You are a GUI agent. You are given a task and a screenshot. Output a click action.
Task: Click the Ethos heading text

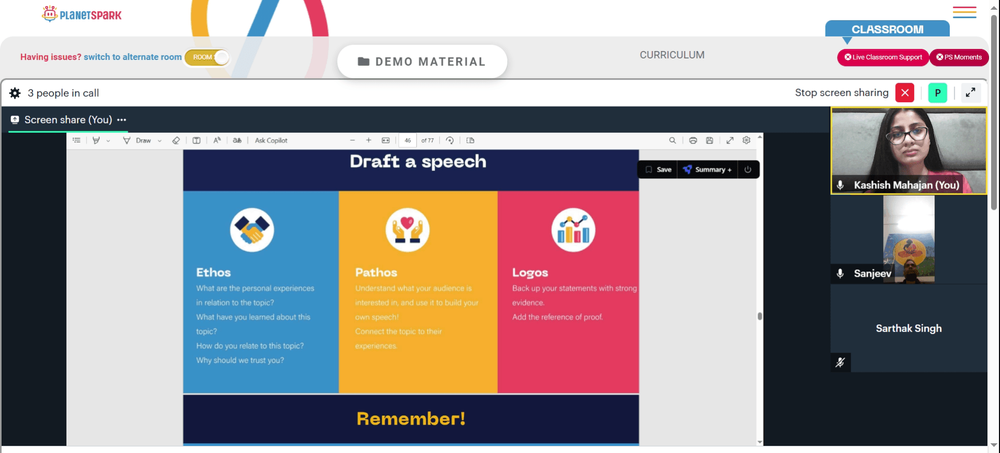coord(214,272)
